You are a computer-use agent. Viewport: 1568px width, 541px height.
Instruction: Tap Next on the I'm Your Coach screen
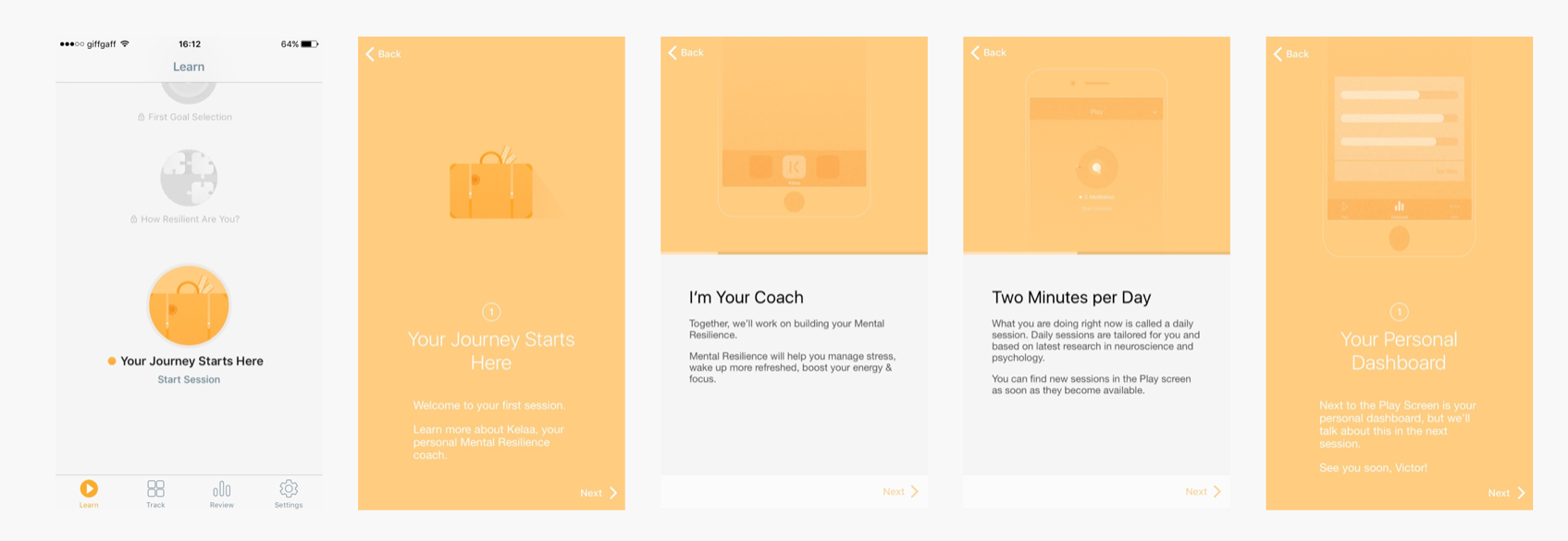pyautogui.click(x=901, y=491)
